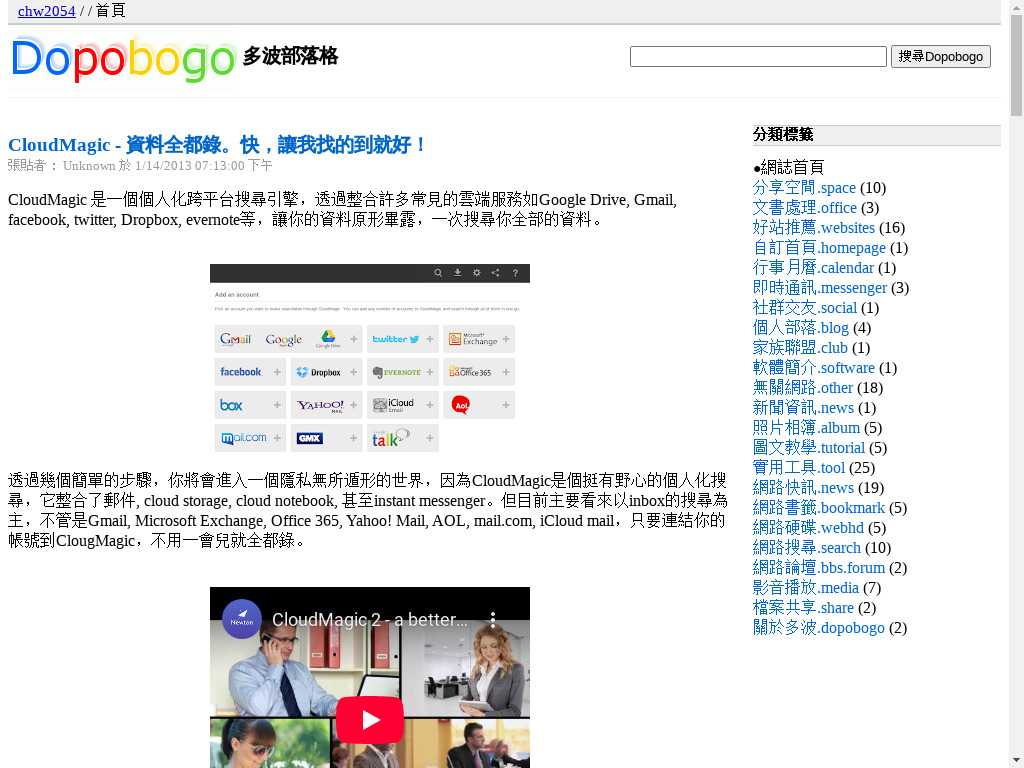Open the 文書處理.office category

805,208
